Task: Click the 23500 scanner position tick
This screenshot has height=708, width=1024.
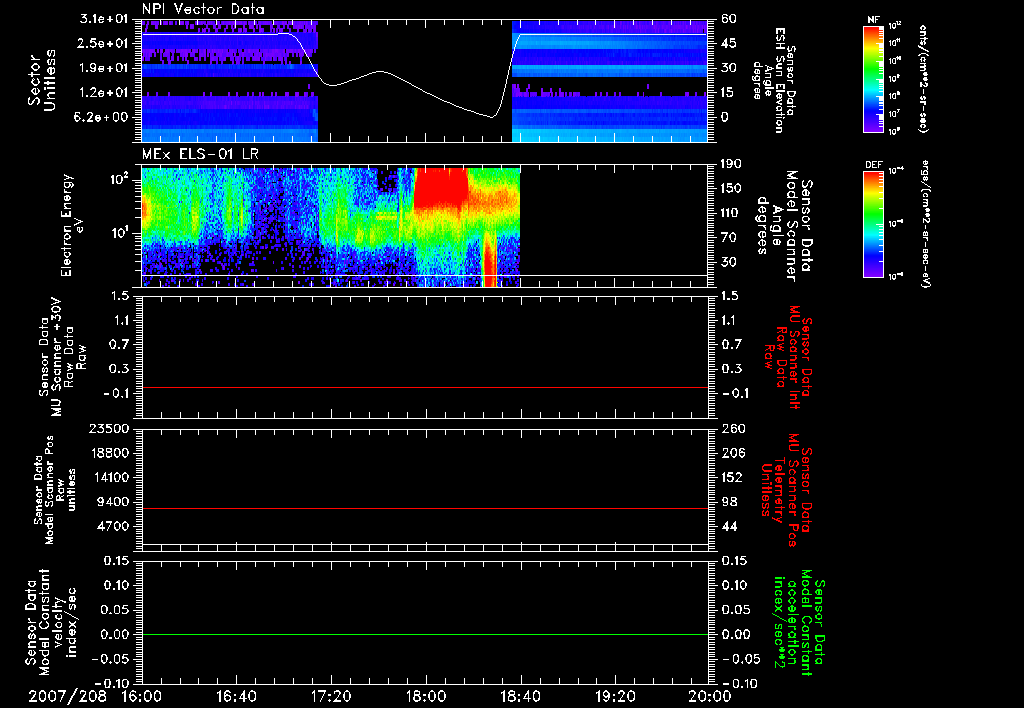Action: (108, 428)
